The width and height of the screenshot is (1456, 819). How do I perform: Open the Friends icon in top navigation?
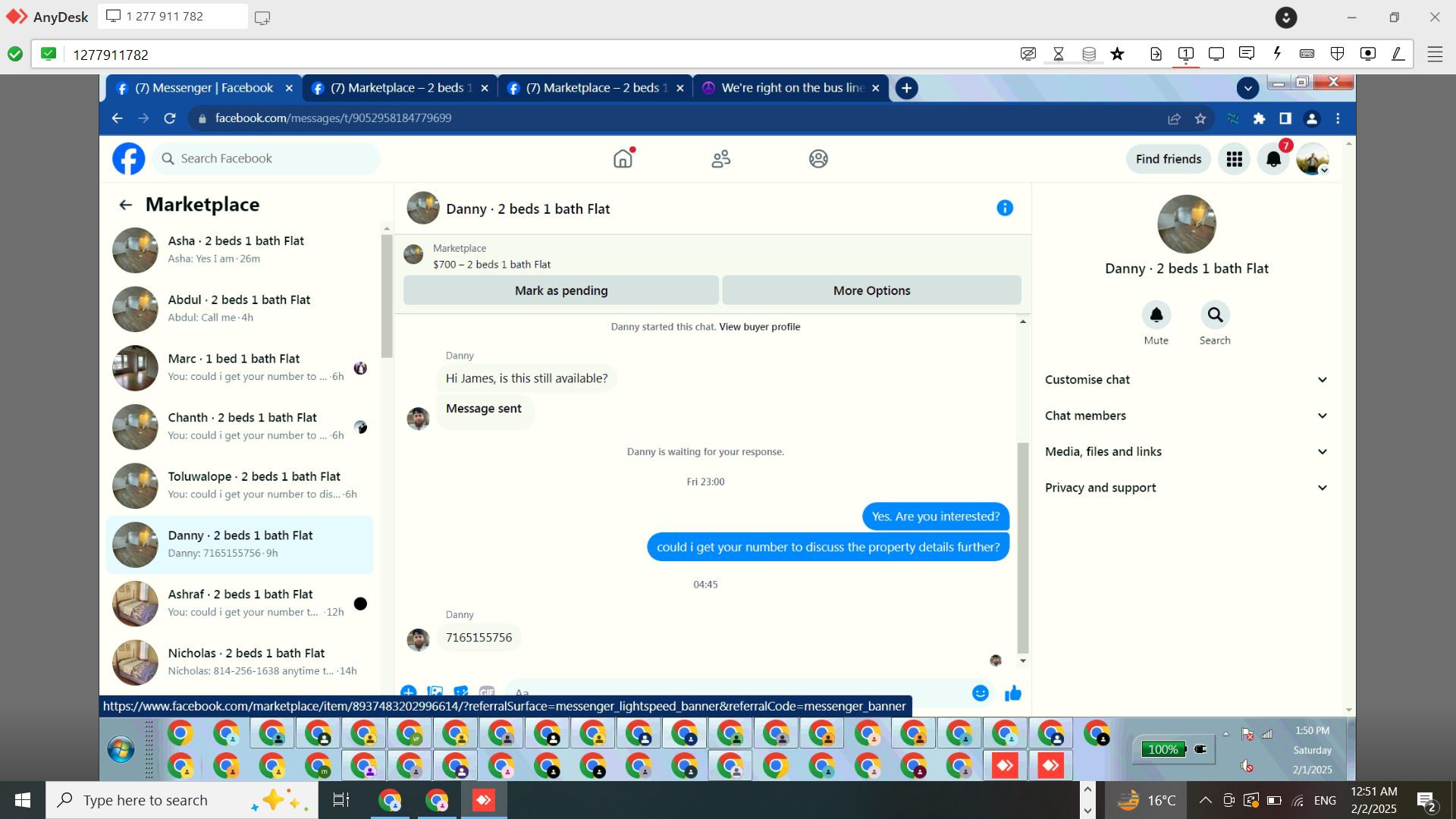[x=720, y=159]
